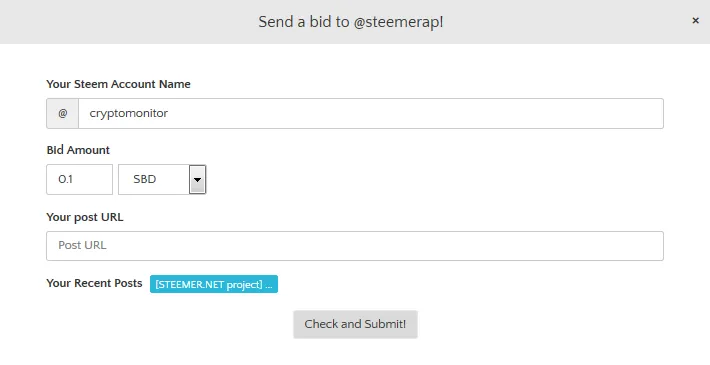Viewport: 710px width, 365px height.
Task: Focus the Post URL input field
Action: (x=355, y=246)
